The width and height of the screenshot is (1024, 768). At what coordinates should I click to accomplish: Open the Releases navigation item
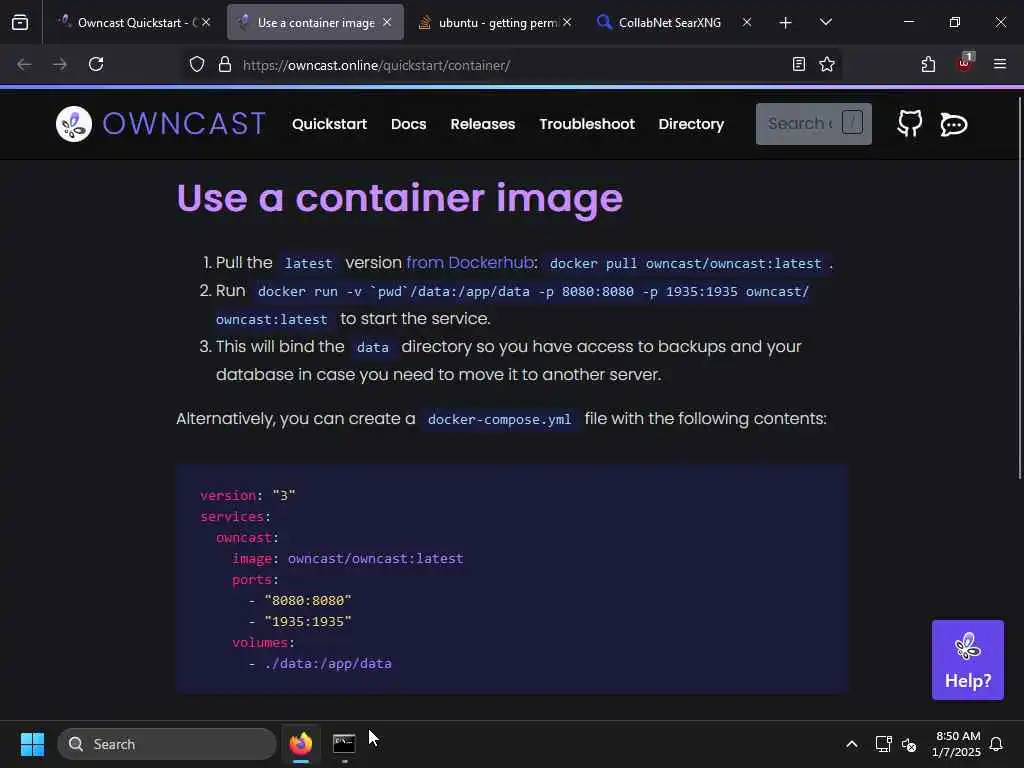pos(483,124)
